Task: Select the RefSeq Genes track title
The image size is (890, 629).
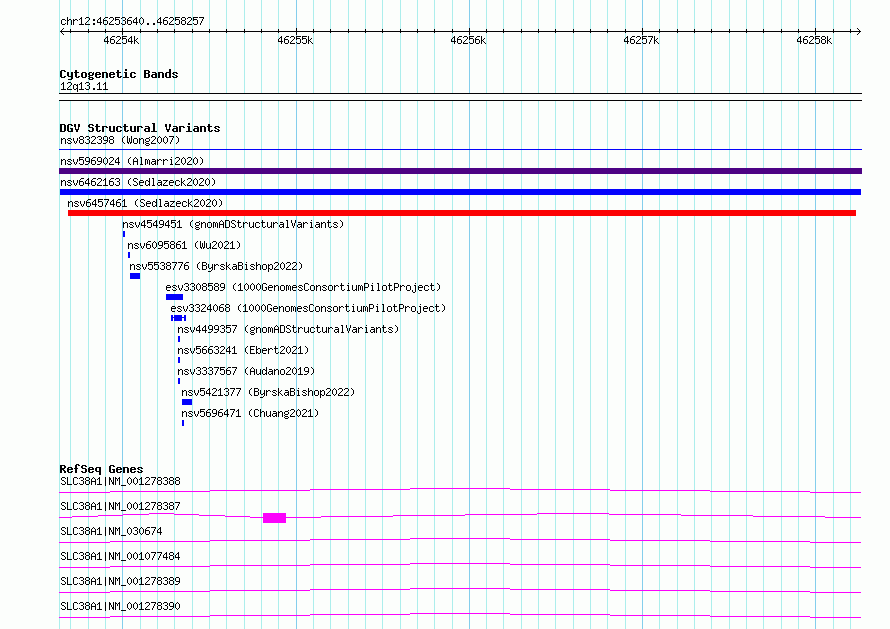Action: point(101,469)
